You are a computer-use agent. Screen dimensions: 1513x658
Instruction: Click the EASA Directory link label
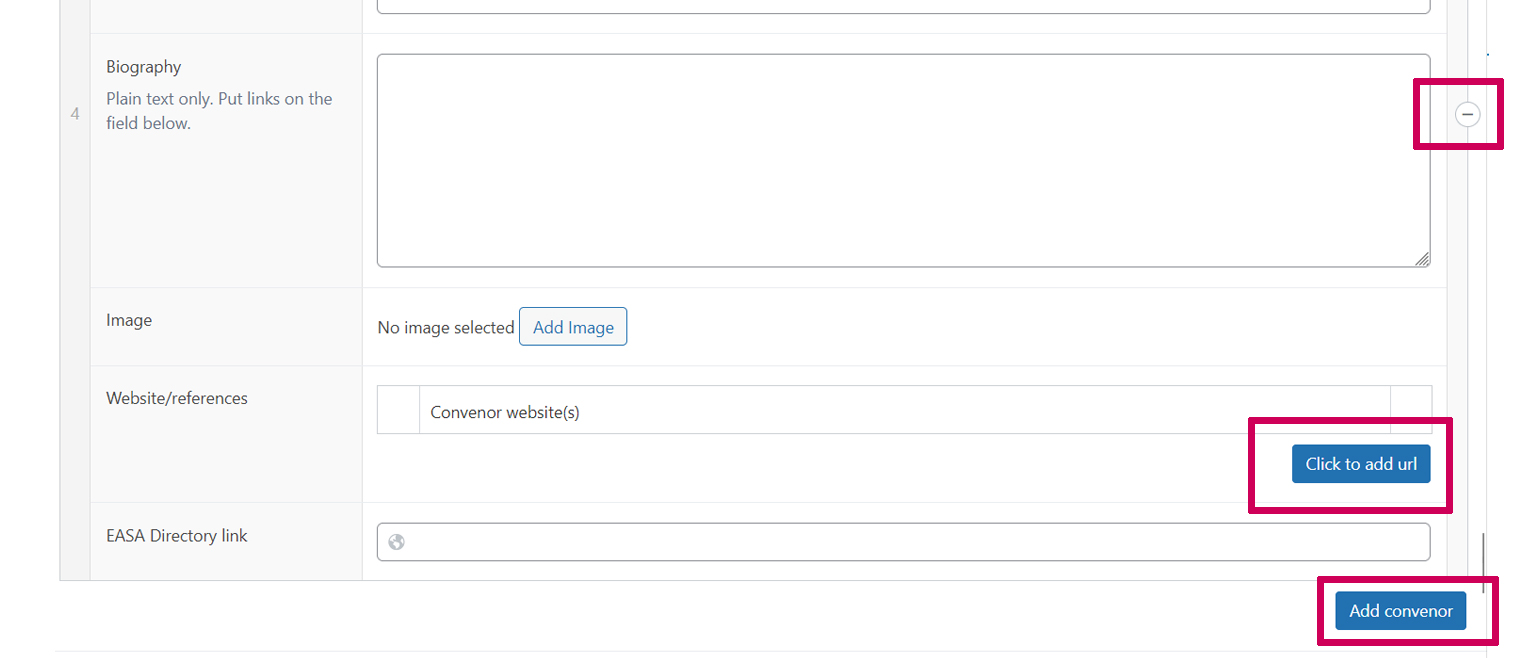177,536
